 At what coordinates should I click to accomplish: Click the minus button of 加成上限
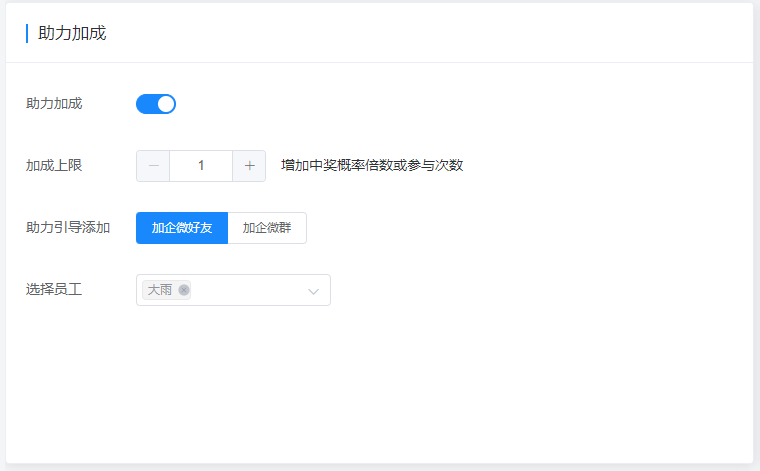(x=153, y=166)
